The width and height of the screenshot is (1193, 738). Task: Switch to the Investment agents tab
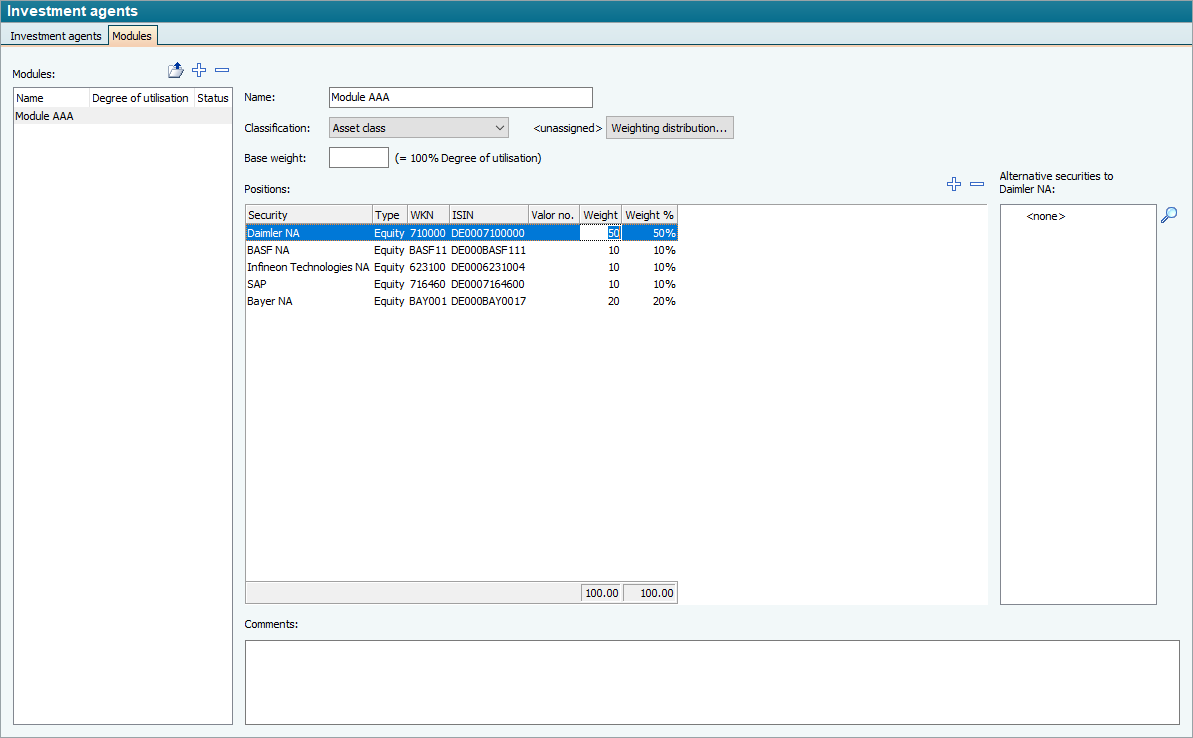(x=56, y=36)
